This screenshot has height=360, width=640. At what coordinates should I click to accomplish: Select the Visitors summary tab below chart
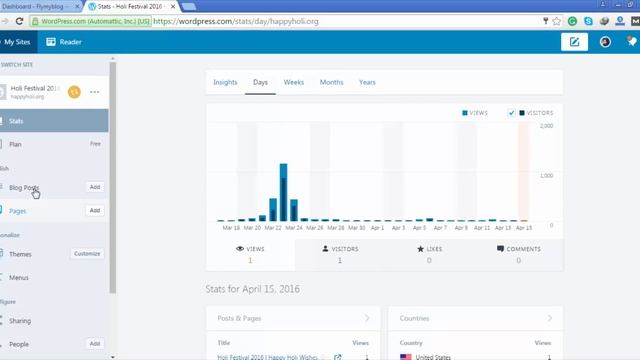[x=340, y=254]
